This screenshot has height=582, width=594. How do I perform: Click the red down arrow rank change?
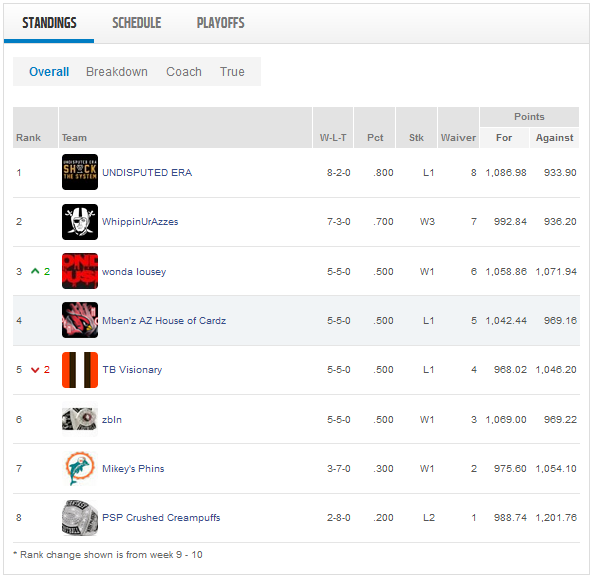click(x=35, y=370)
